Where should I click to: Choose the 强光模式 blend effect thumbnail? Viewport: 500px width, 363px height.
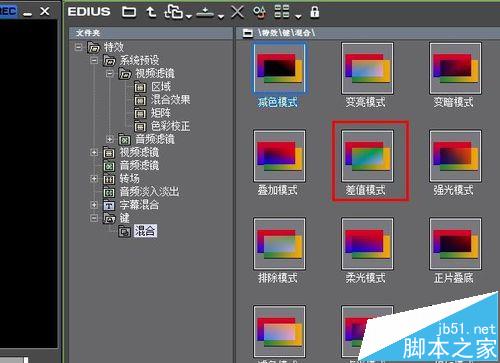pyautogui.click(x=455, y=156)
